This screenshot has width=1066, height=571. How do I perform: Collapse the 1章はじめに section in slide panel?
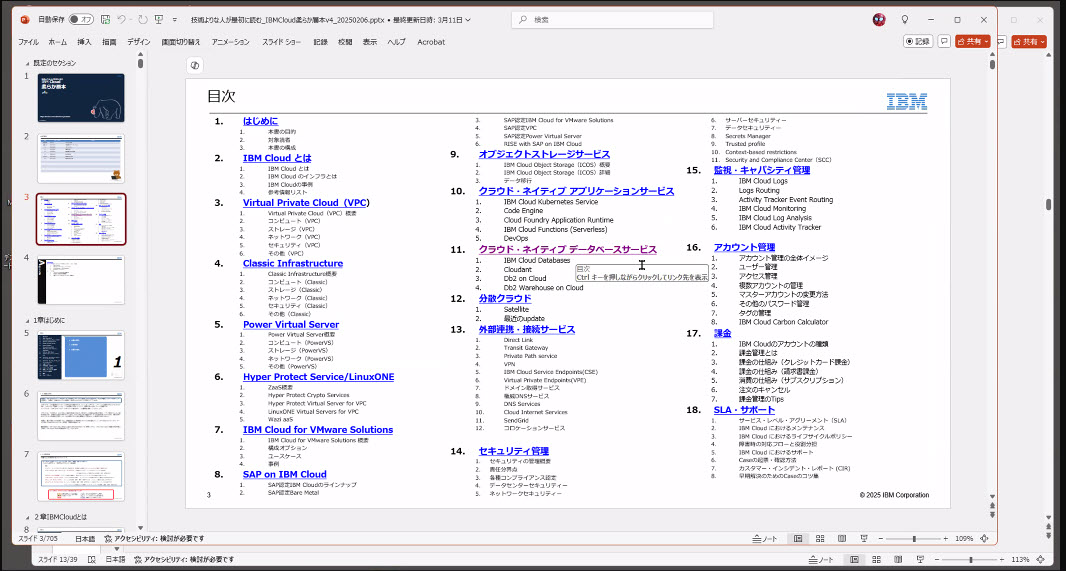point(28,319)
